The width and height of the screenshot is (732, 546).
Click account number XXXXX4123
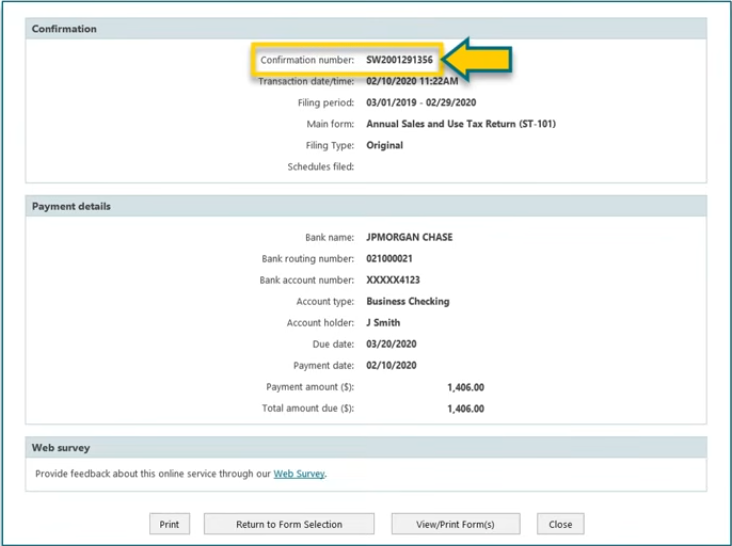tap(393, 280)
